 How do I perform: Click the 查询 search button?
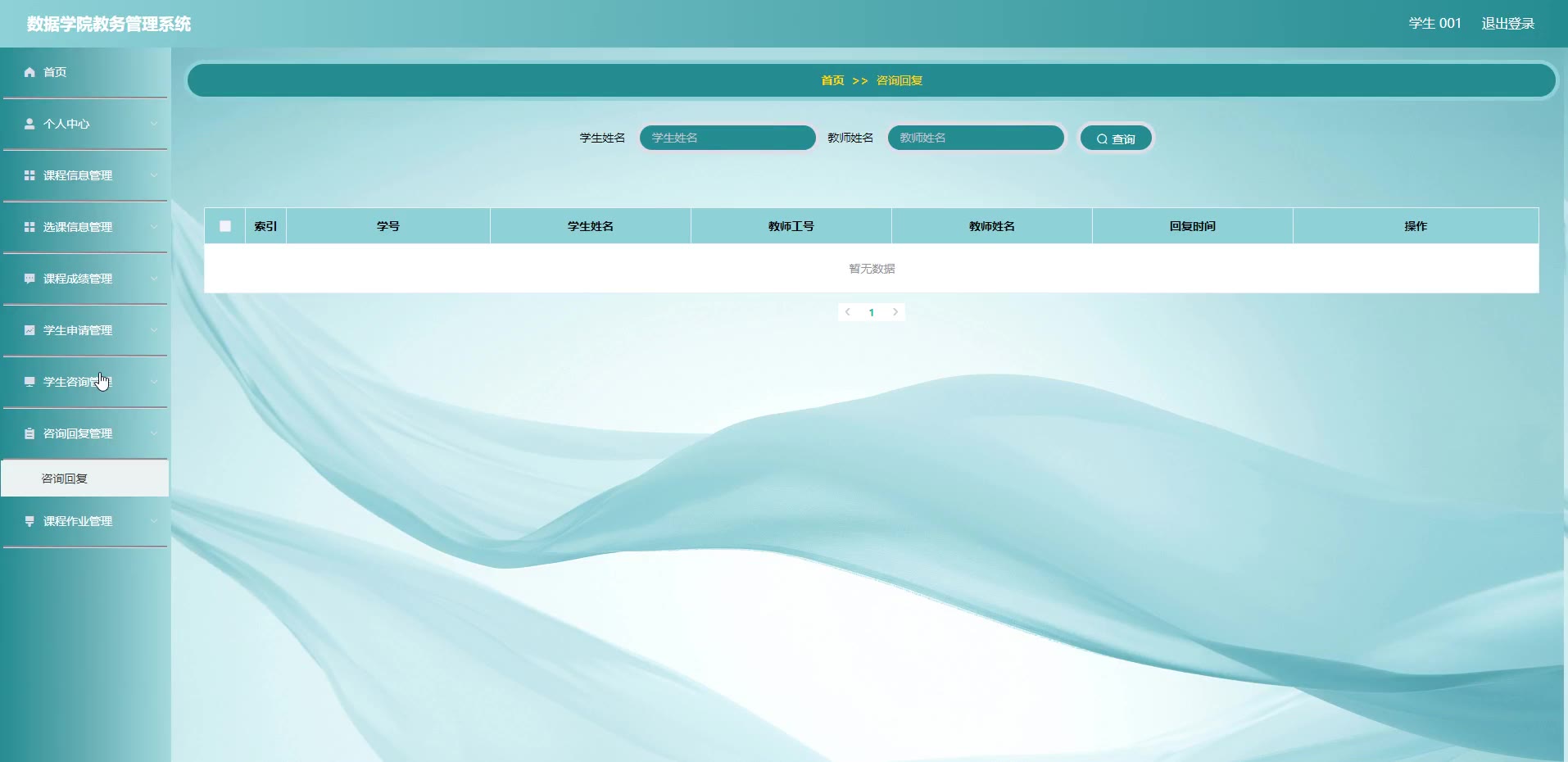1116,138
